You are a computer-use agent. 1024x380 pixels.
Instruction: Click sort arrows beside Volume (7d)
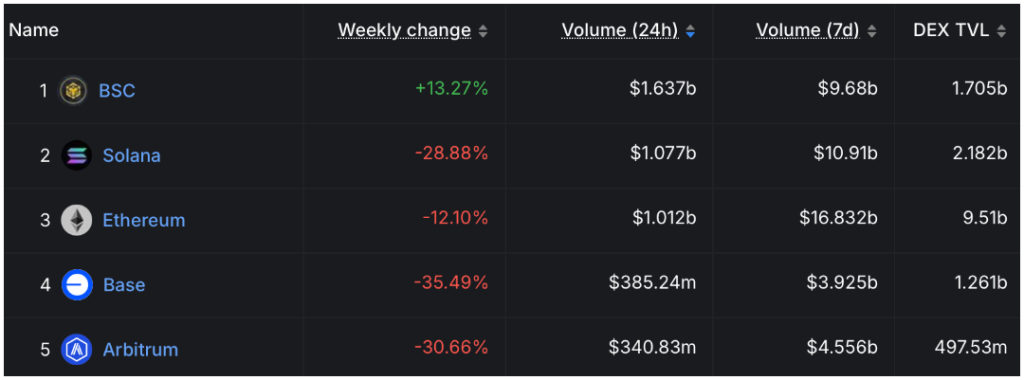tap(872, 31)
